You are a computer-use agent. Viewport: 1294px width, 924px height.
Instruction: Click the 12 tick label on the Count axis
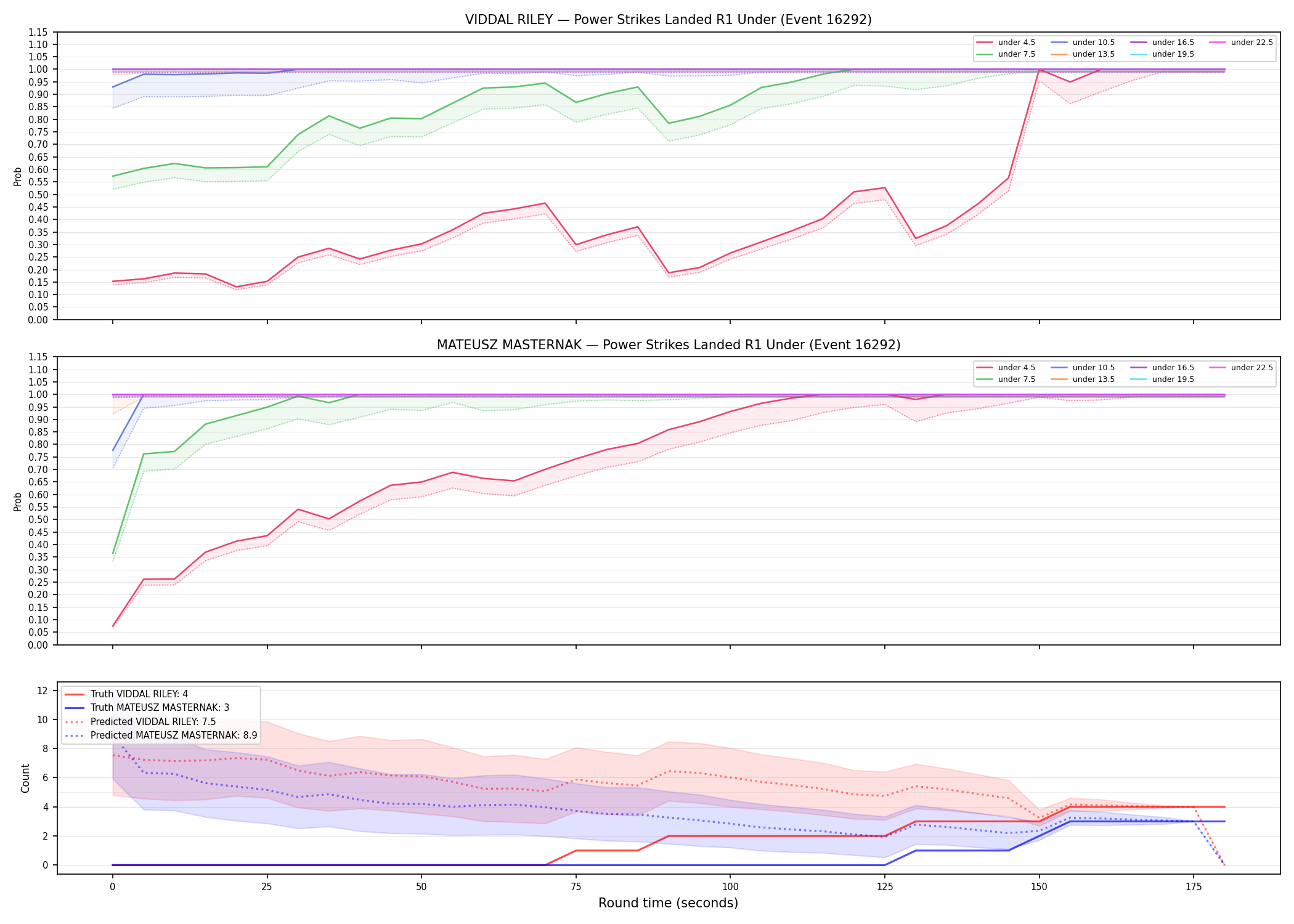[43, 691]
